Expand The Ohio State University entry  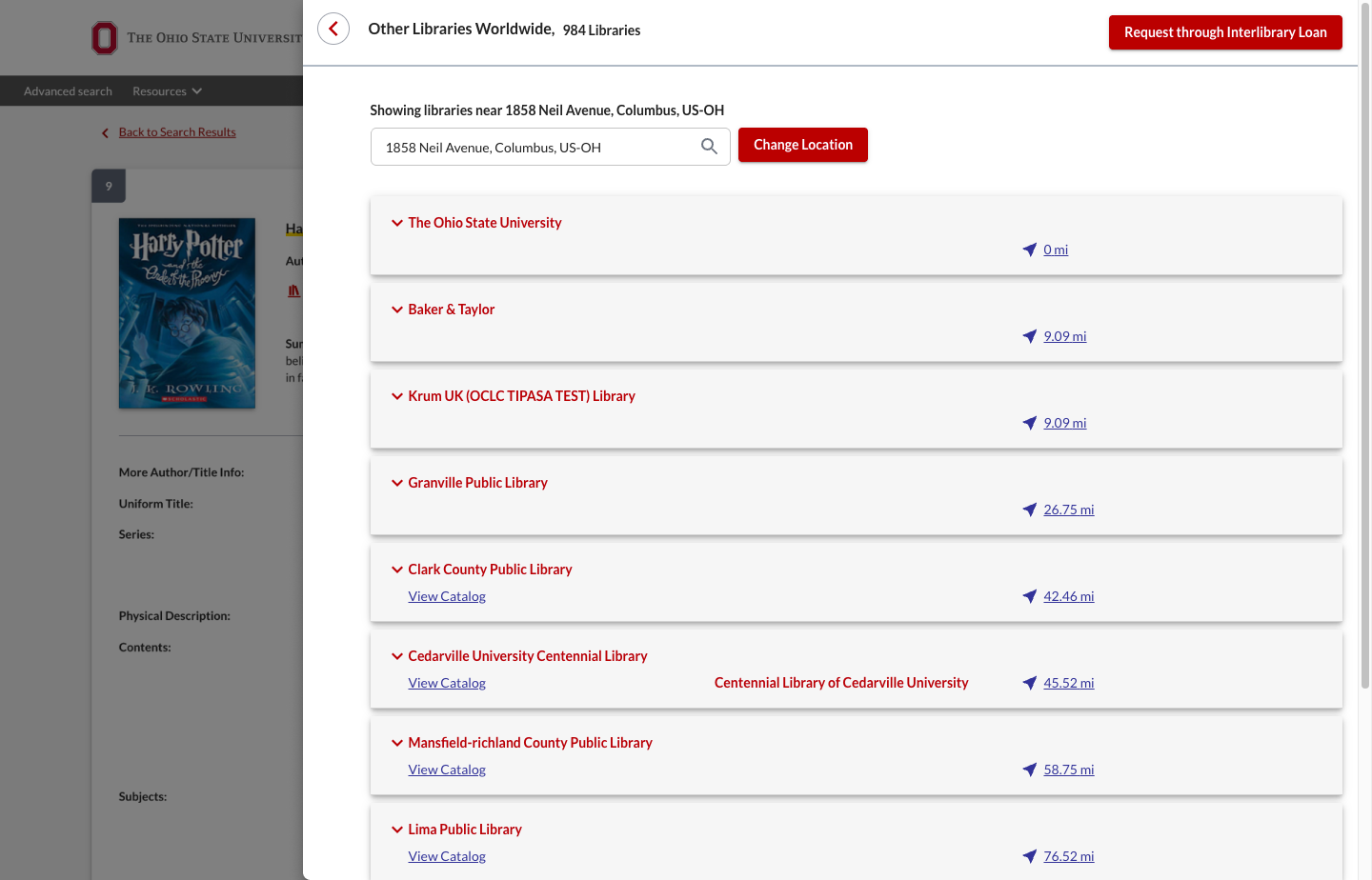click(396, 223)
